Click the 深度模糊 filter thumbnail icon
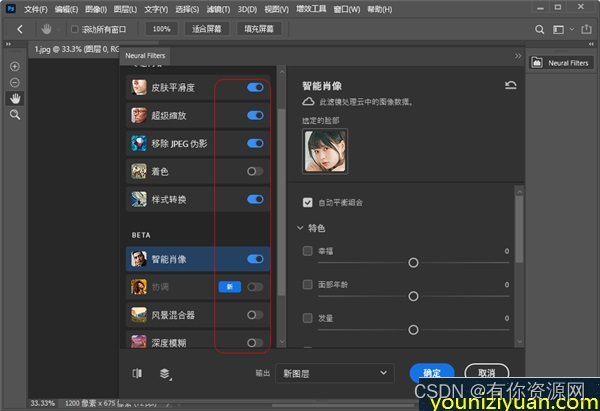Screen dimensions: 600x411 [139, 342]
